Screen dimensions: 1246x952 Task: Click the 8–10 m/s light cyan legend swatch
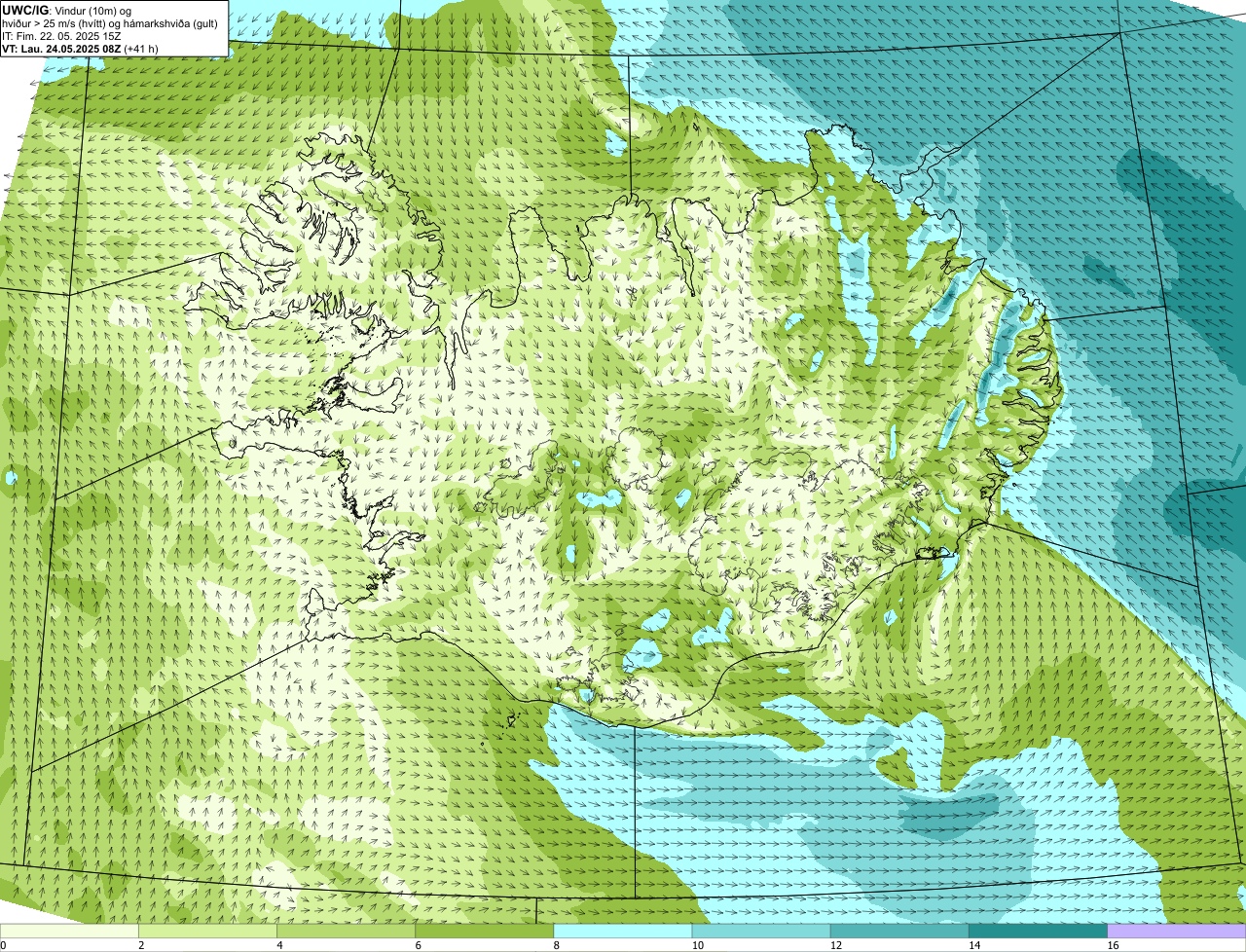tap(623, 932)
